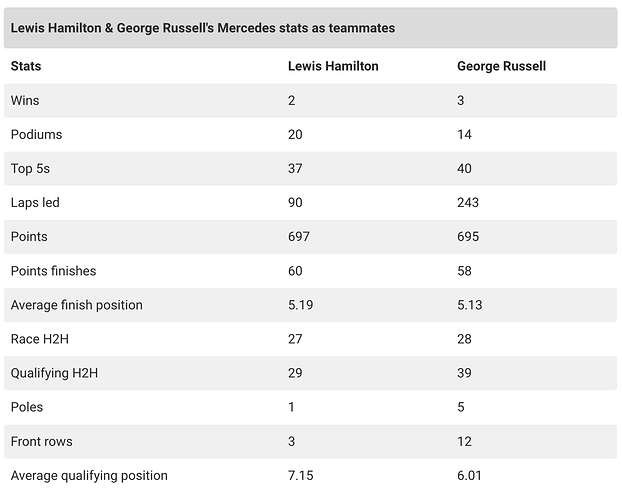The image size is (622, 500).
Task: Select Russell's average finish value 5.13
Action: click(x=470, y=304)
